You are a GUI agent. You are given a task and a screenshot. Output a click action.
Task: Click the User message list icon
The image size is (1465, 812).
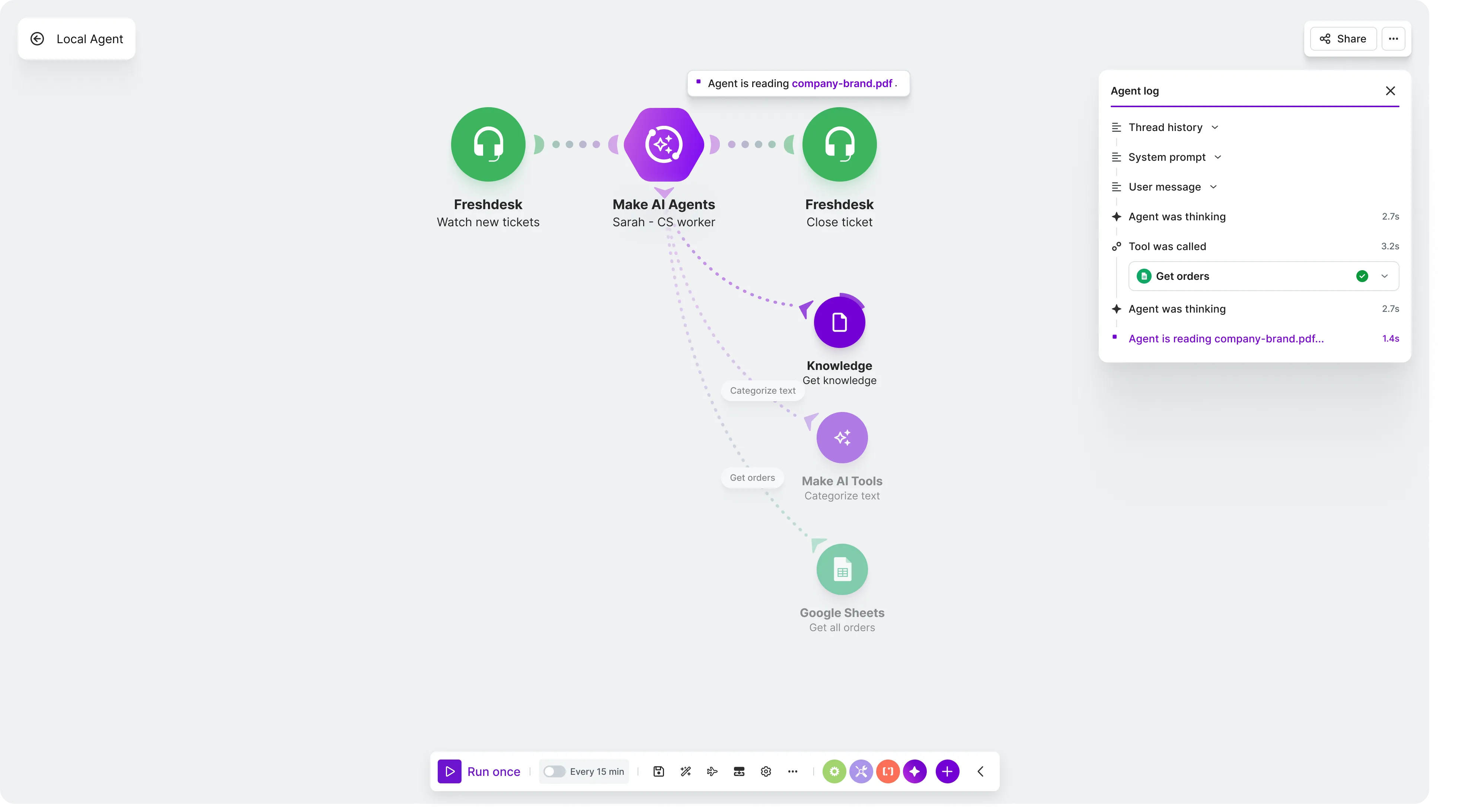click(1116, 187)
